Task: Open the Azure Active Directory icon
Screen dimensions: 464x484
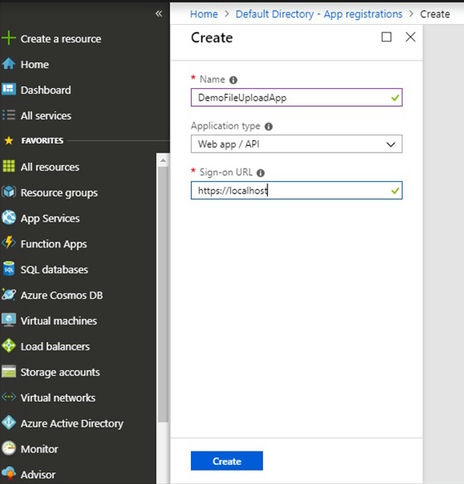Action: [9, 423]
